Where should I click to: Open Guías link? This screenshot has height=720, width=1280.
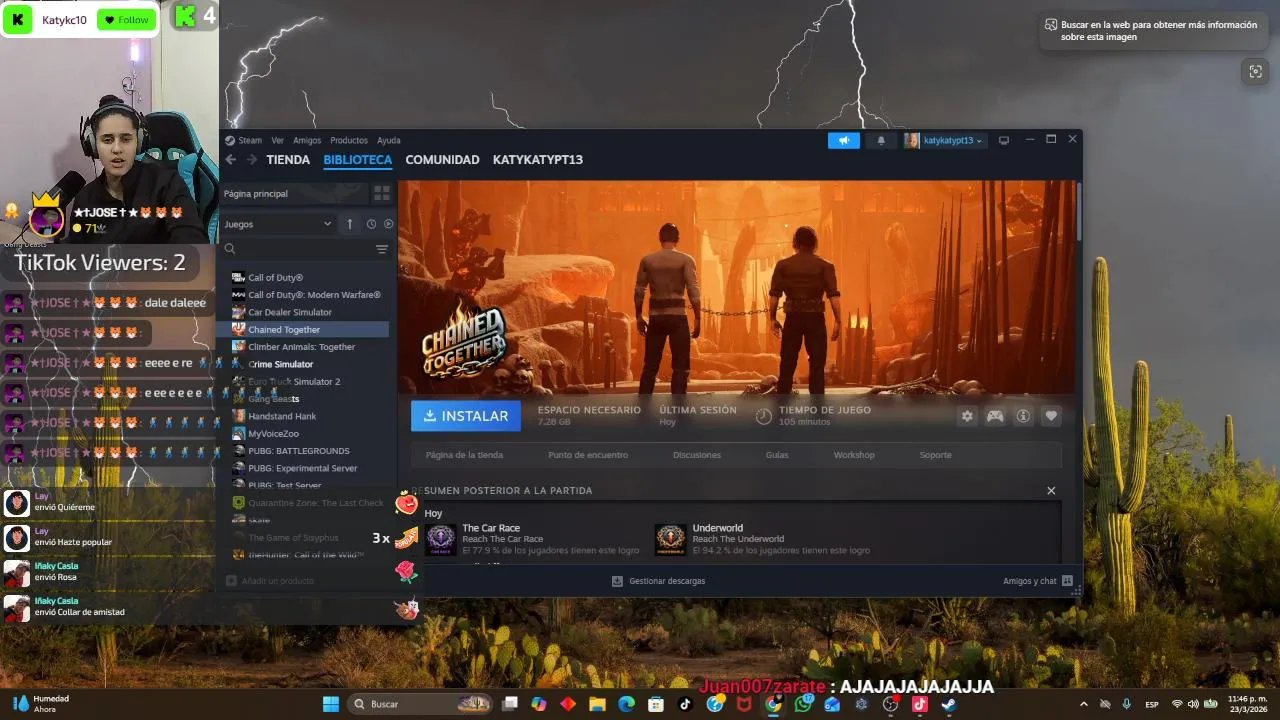pos(777,455)
